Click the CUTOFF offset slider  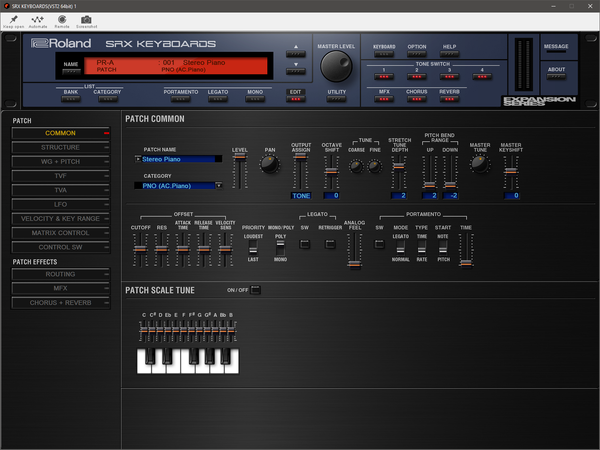(140, 249)
